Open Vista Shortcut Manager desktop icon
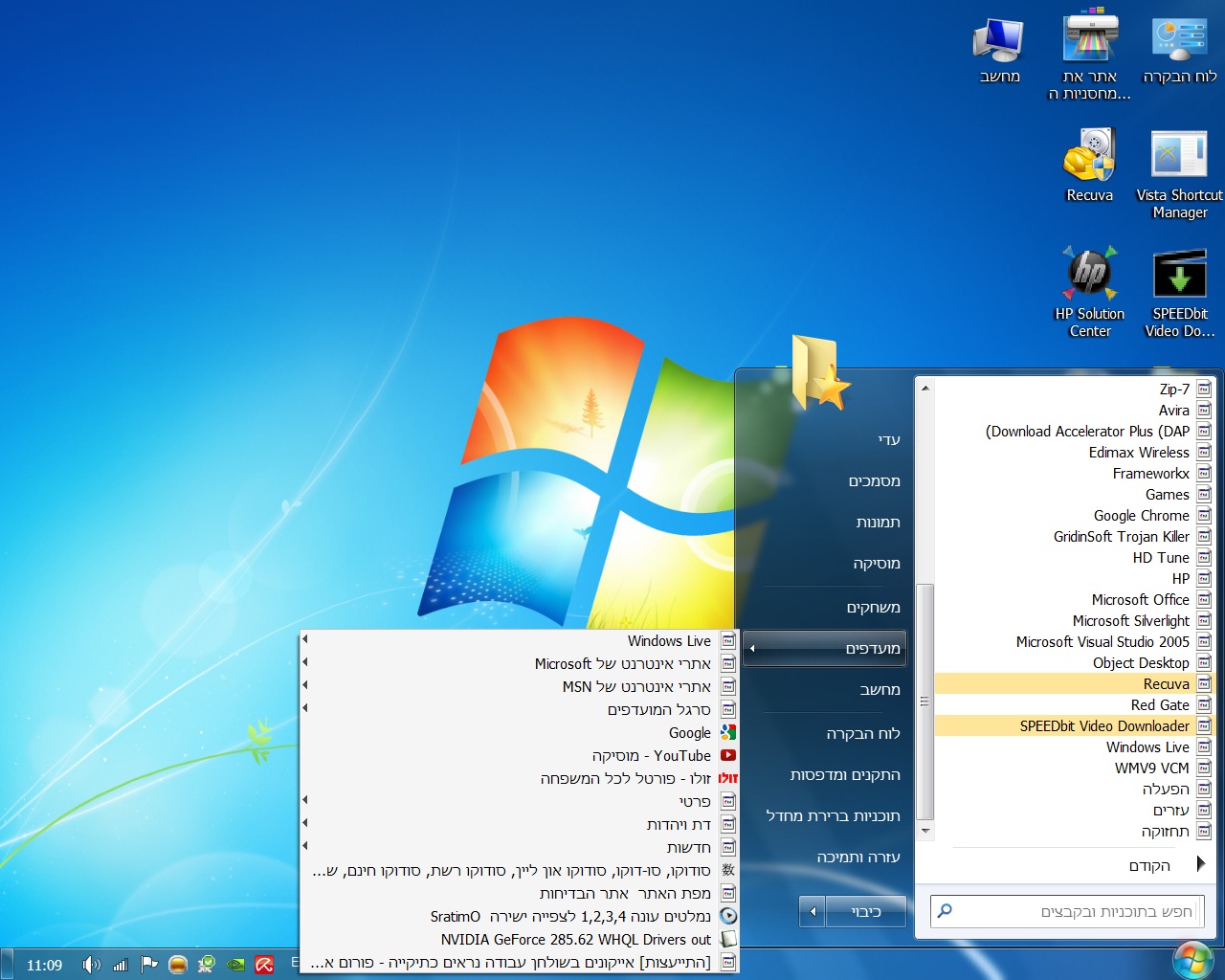This screenshot has height=980, width=1225. [x=1179, y=174]
